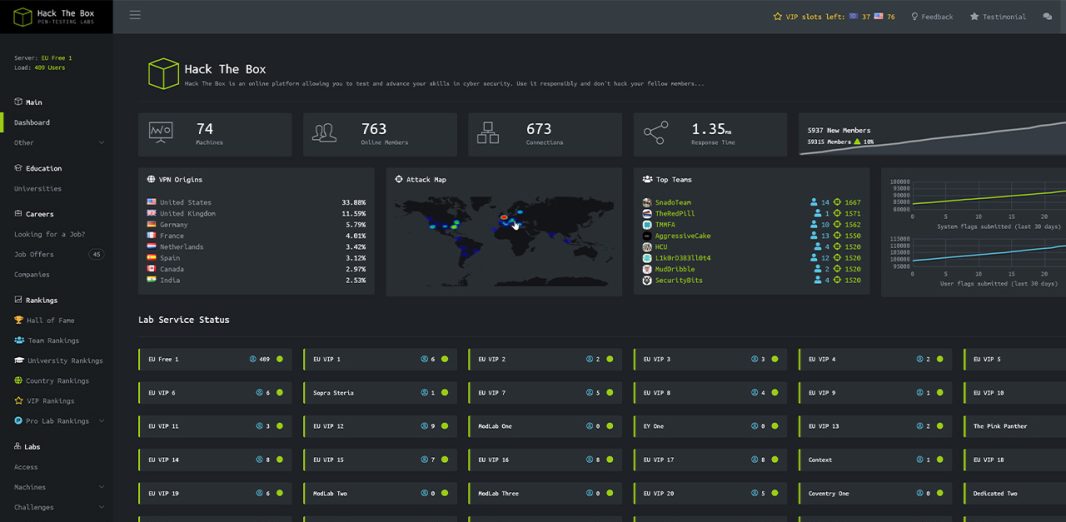1066x522 pixels.
Task: Click the VIP Rankings star icon
Action: (x=19, y=401)
